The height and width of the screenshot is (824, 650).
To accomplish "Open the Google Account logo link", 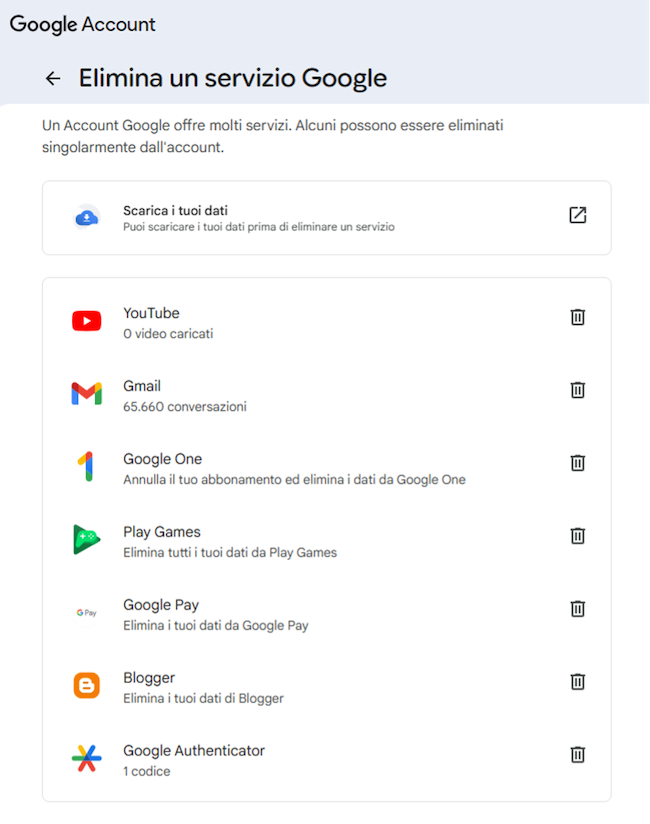I will coord(83,24).
